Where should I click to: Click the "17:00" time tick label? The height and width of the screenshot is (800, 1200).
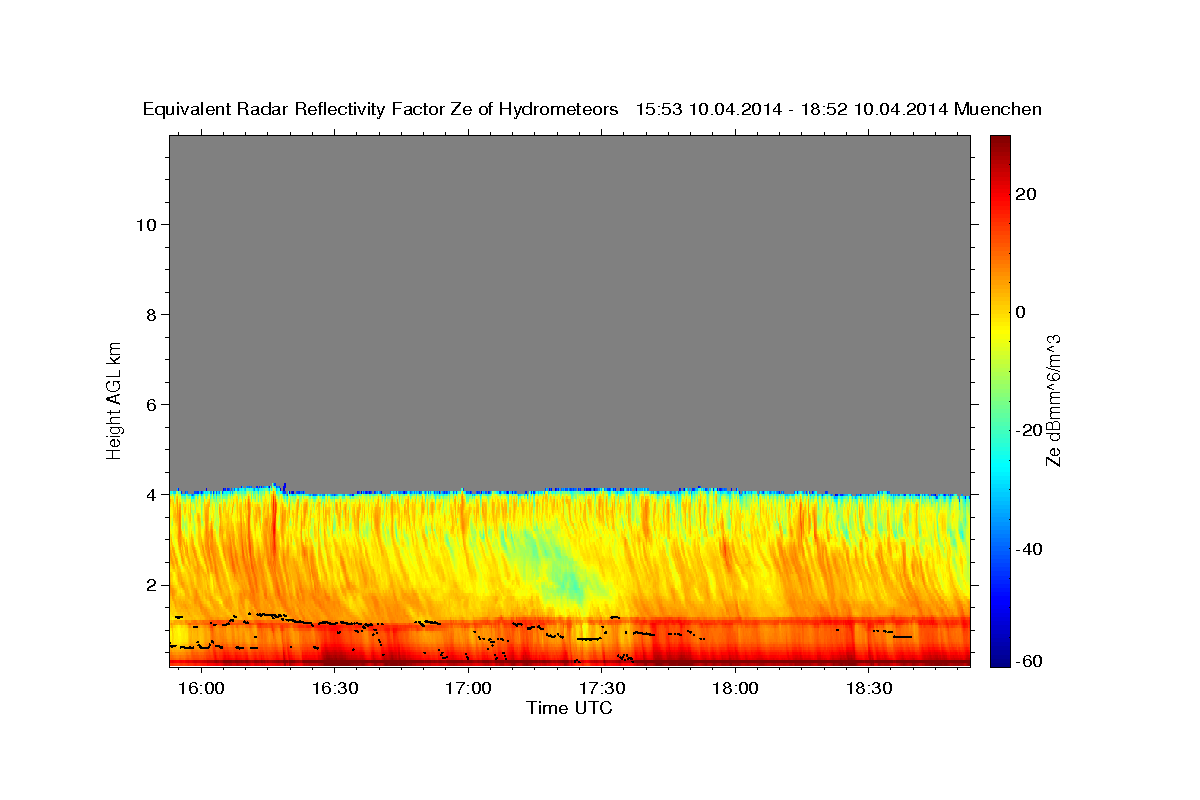coord(469,689)
